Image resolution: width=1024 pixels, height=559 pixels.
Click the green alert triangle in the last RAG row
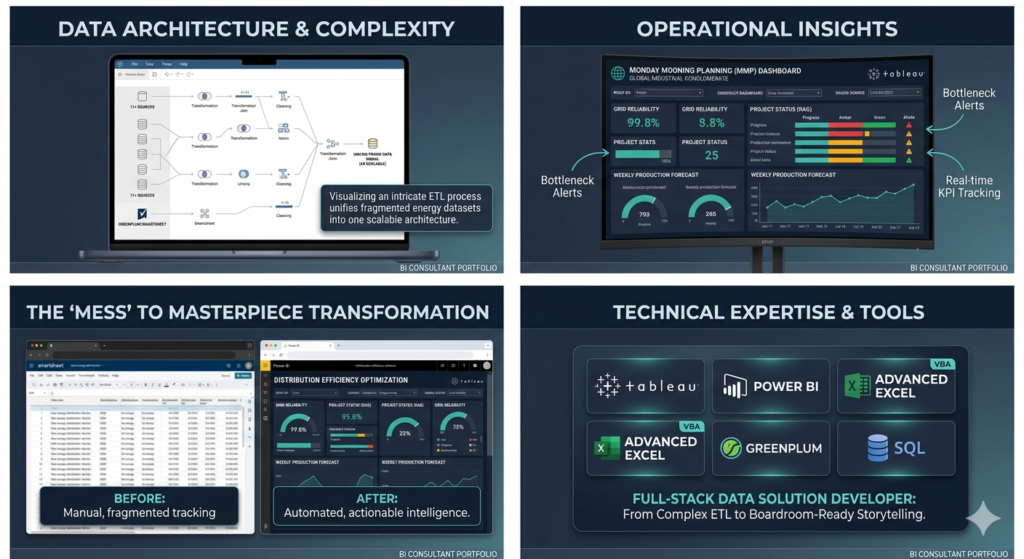[908, 159]
